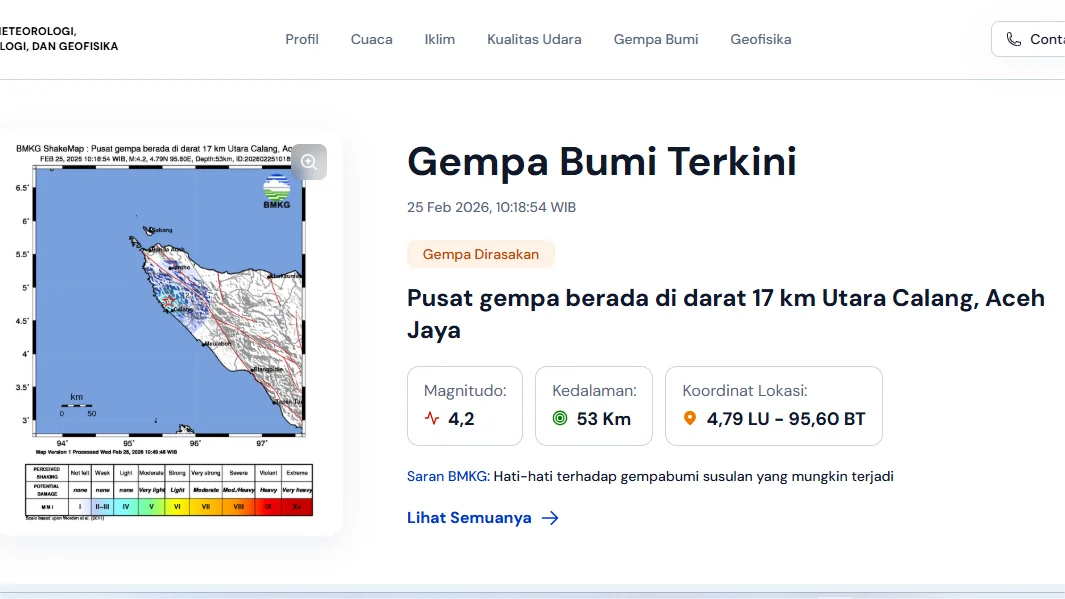Click the green target icon beside 53 Km
Viewport: 1065px width, 599px height.
[560, 419]
